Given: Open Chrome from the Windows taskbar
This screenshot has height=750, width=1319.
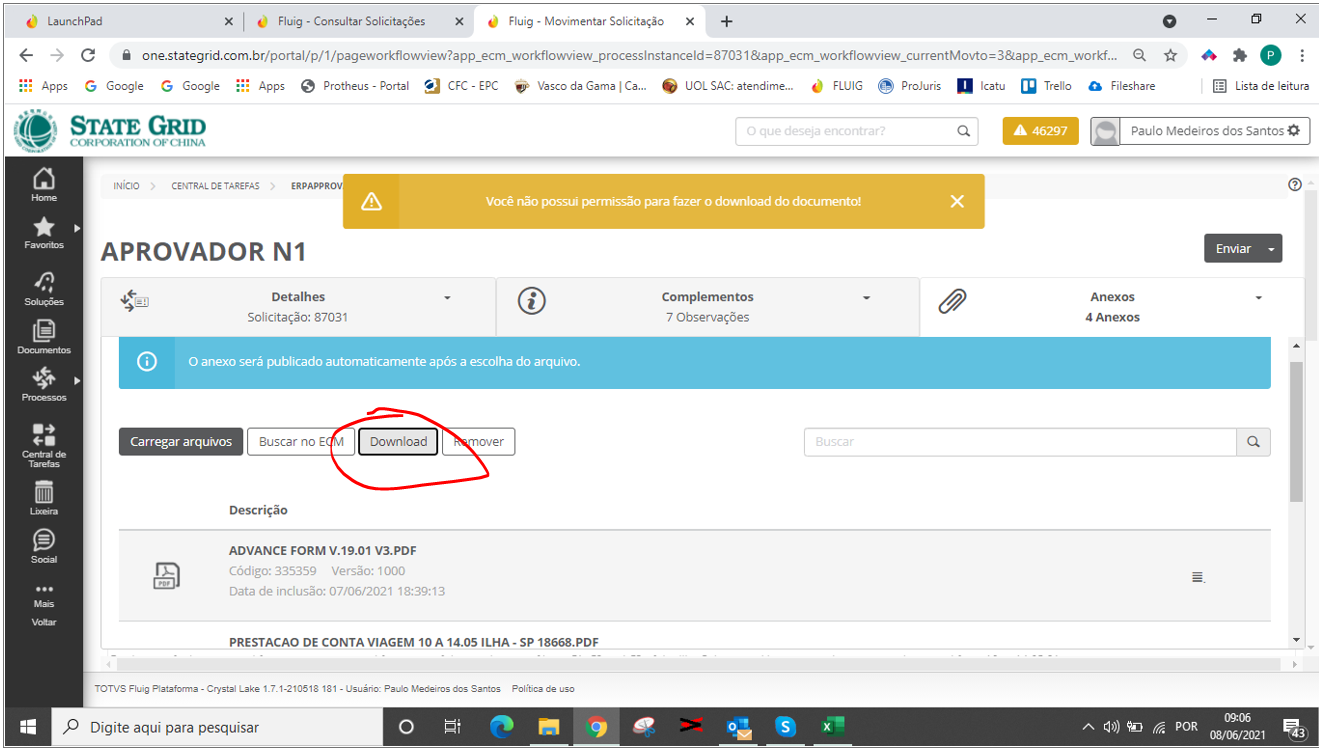Looking at the screenshot, I should (596, 727).
